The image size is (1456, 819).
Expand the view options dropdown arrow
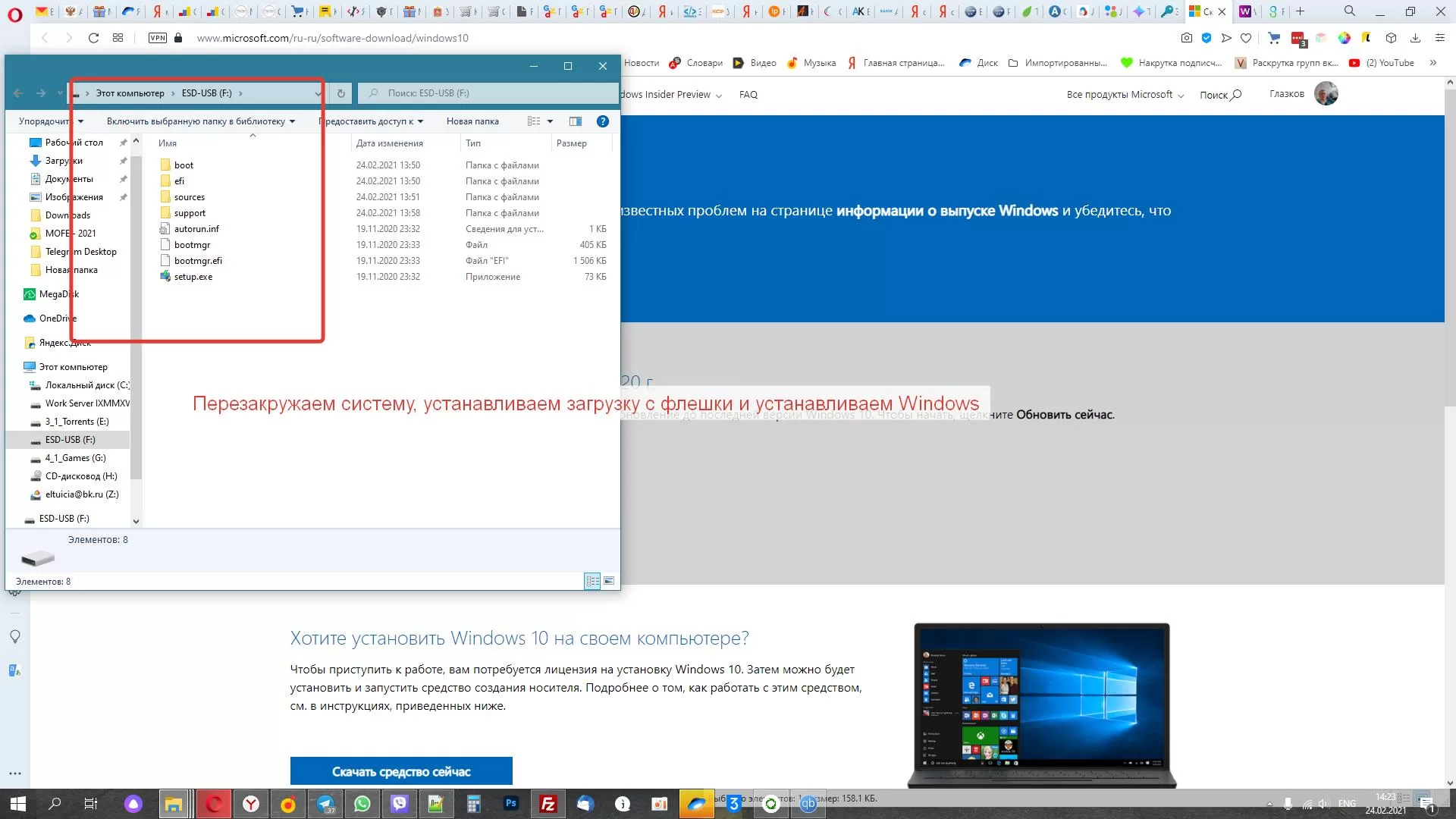coord(551,121)
